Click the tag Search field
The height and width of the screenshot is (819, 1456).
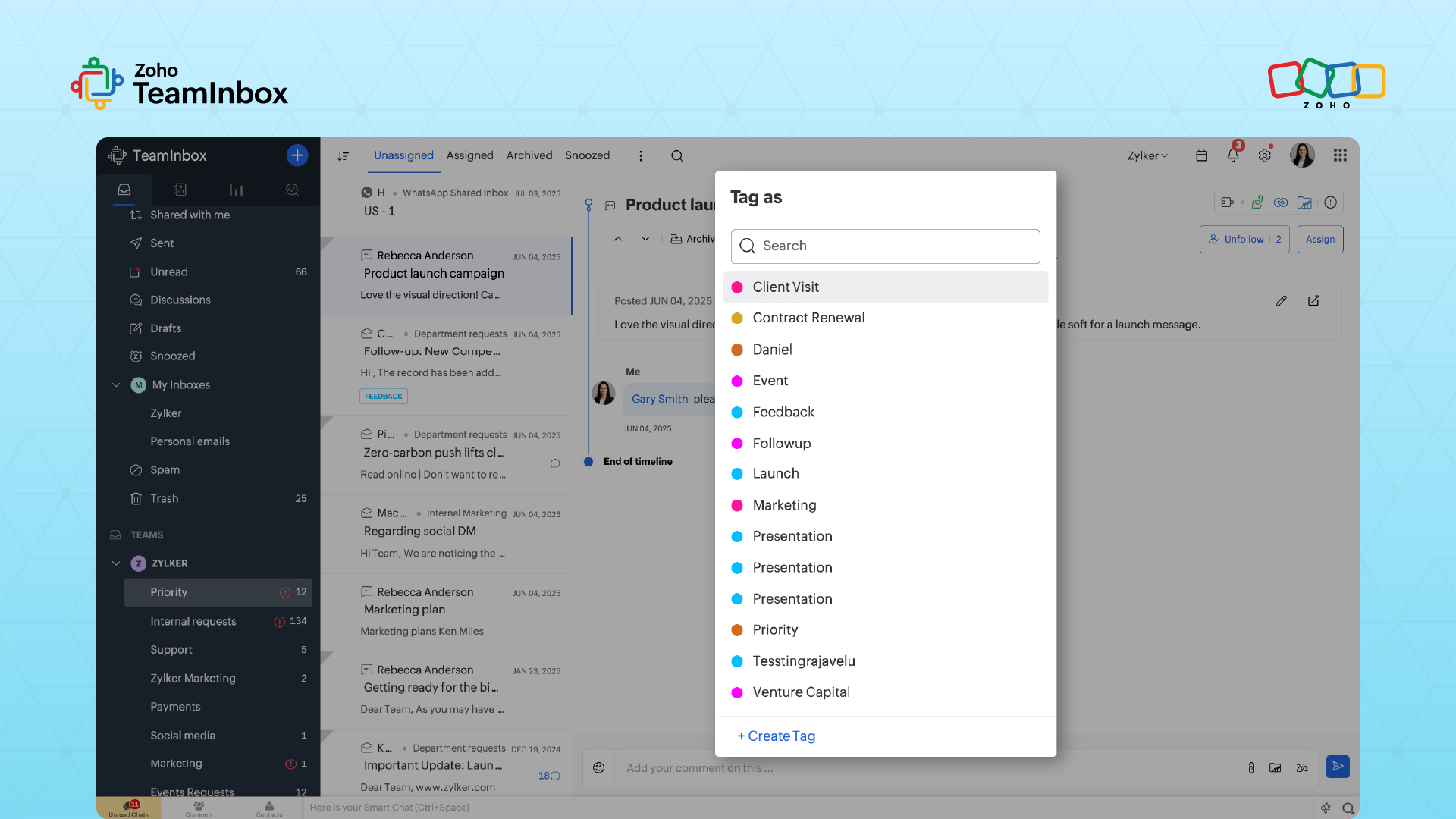coord(885,246)
